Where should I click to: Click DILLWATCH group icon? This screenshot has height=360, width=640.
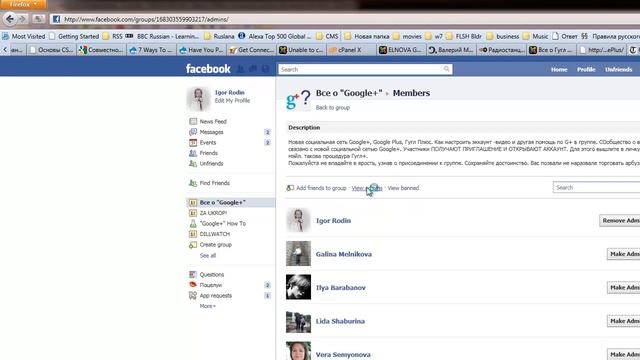point(193,234)
